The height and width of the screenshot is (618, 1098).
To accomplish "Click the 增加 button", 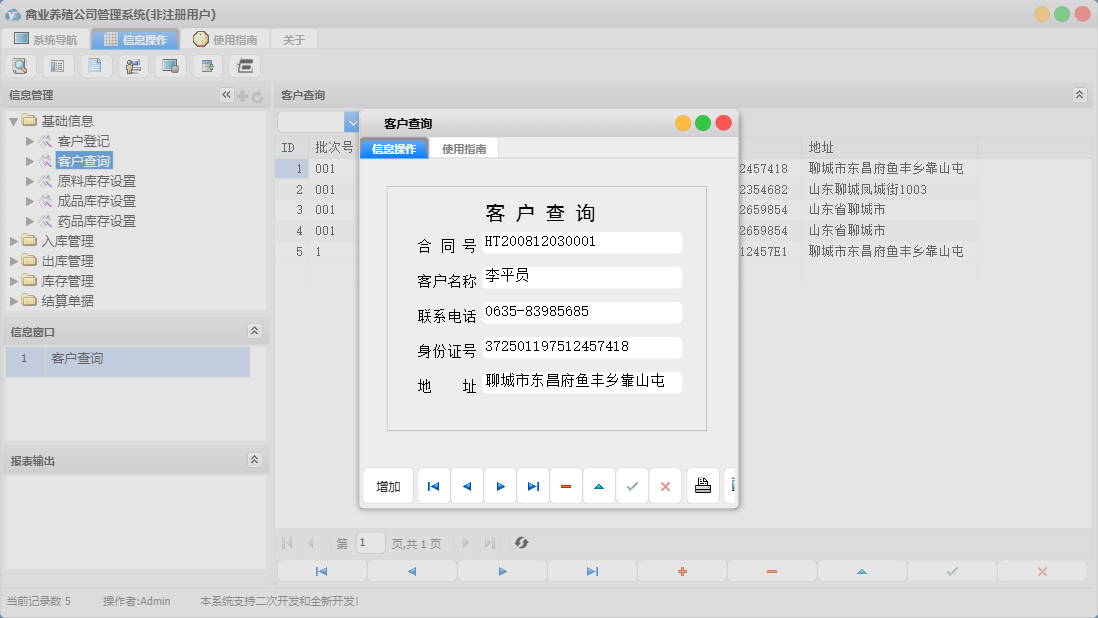I will (387, 486).
